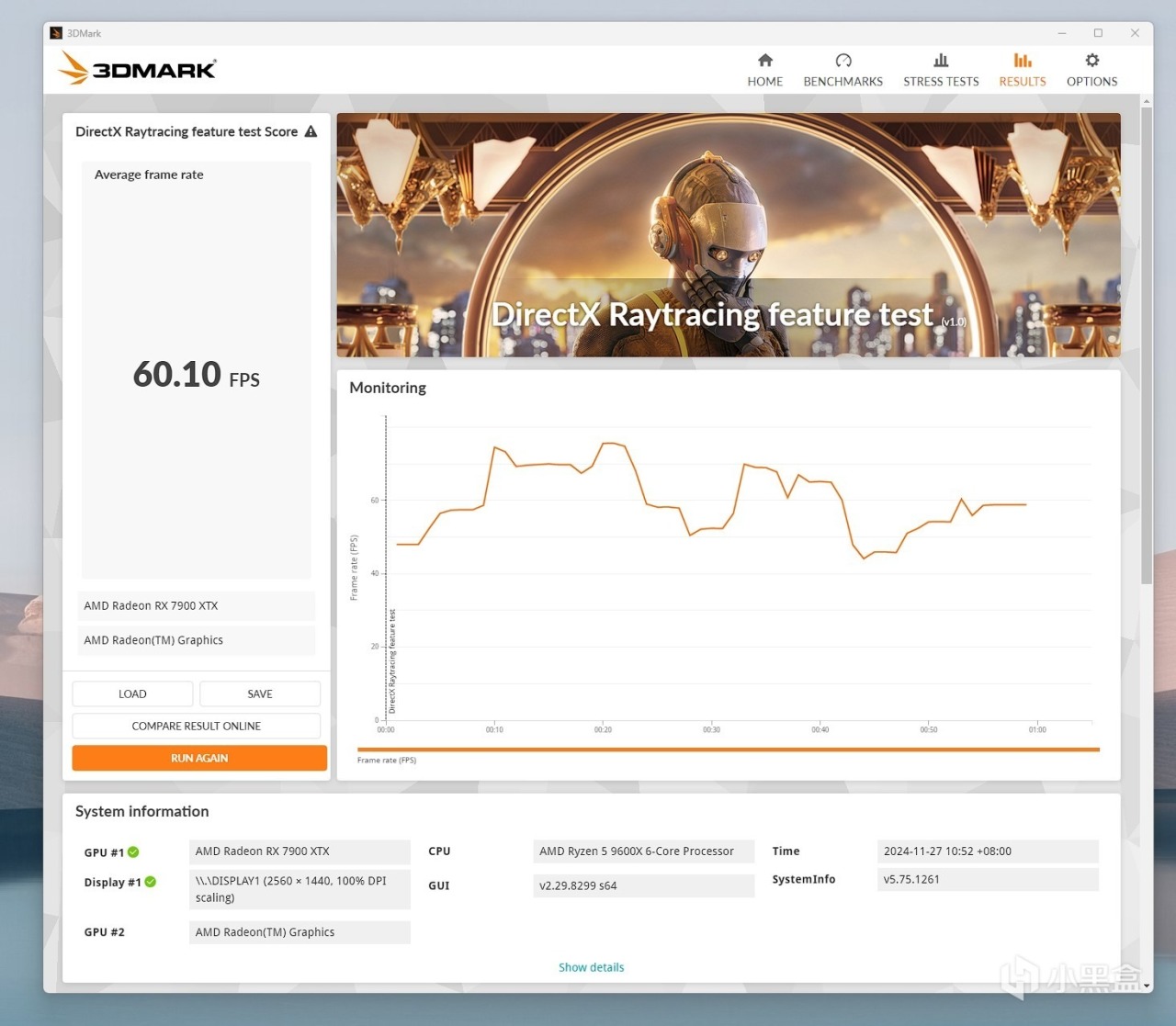
Task: Click the Frame rate (FPS) legend label
Action: coord(387,761)
